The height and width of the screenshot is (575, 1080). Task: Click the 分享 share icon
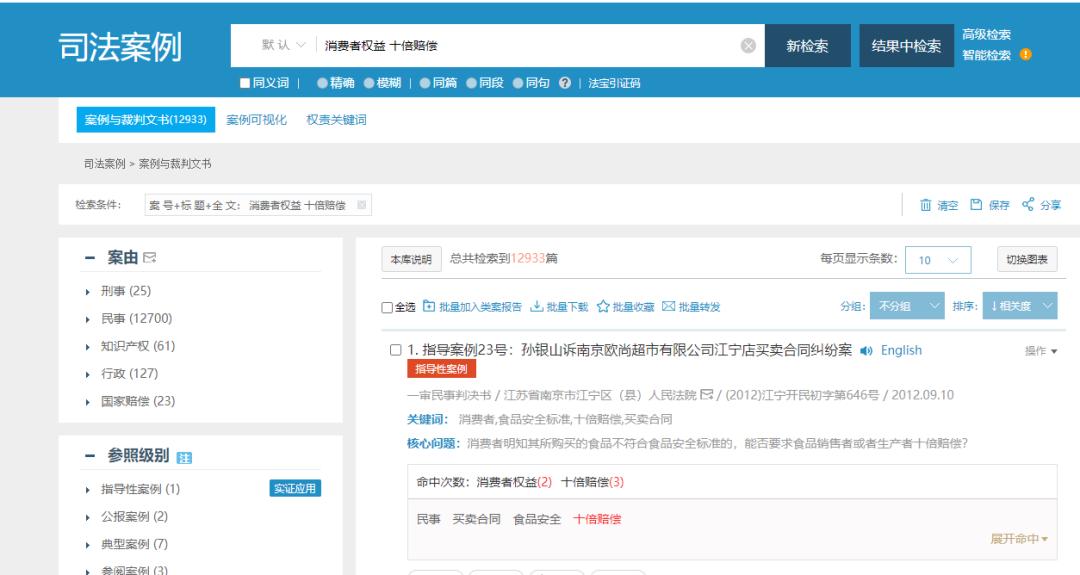click(1028, 204)
